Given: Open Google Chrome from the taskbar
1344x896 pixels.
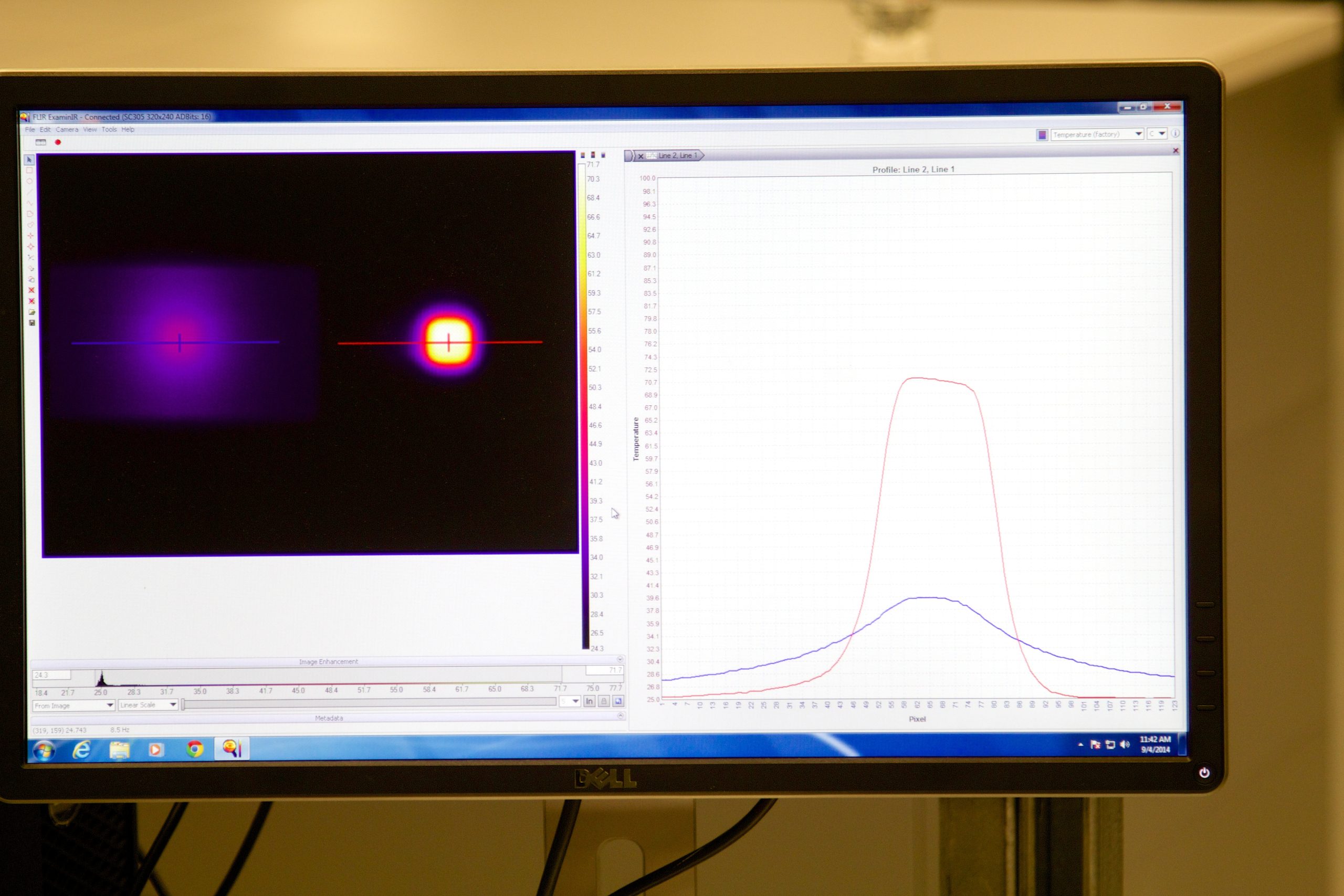Looking at the screenshot, I should click(195, 749).
